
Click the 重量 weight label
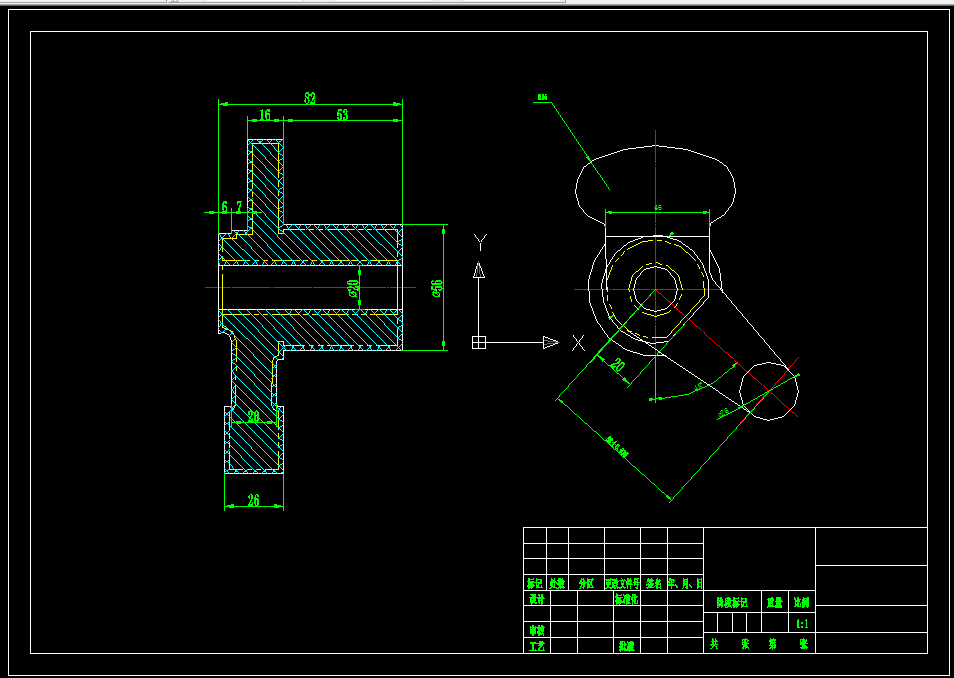pos(775,603)
